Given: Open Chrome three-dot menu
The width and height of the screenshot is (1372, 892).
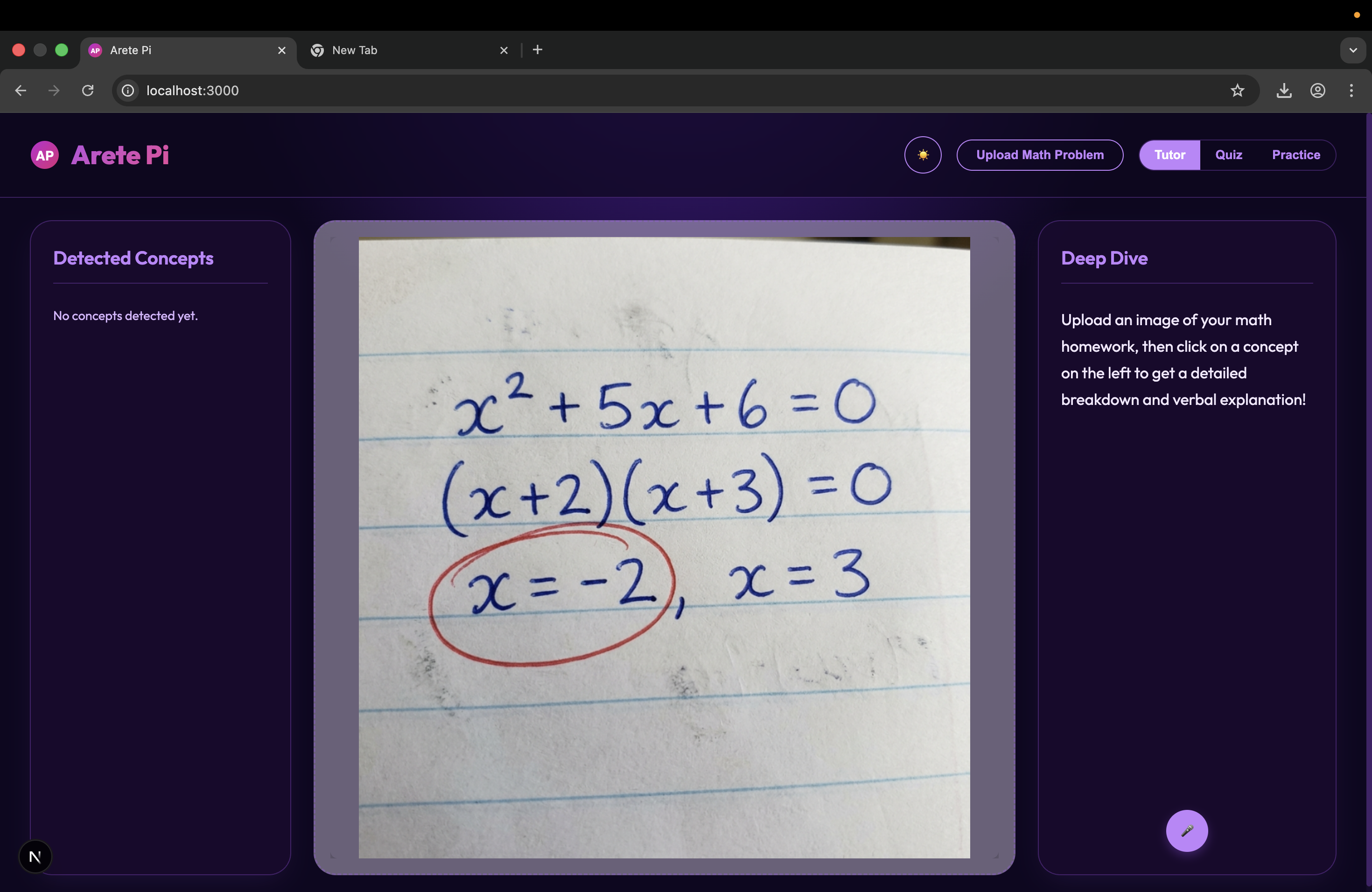Looking at the screenshot, I should pyautogui.click(x=1351, y=91).
